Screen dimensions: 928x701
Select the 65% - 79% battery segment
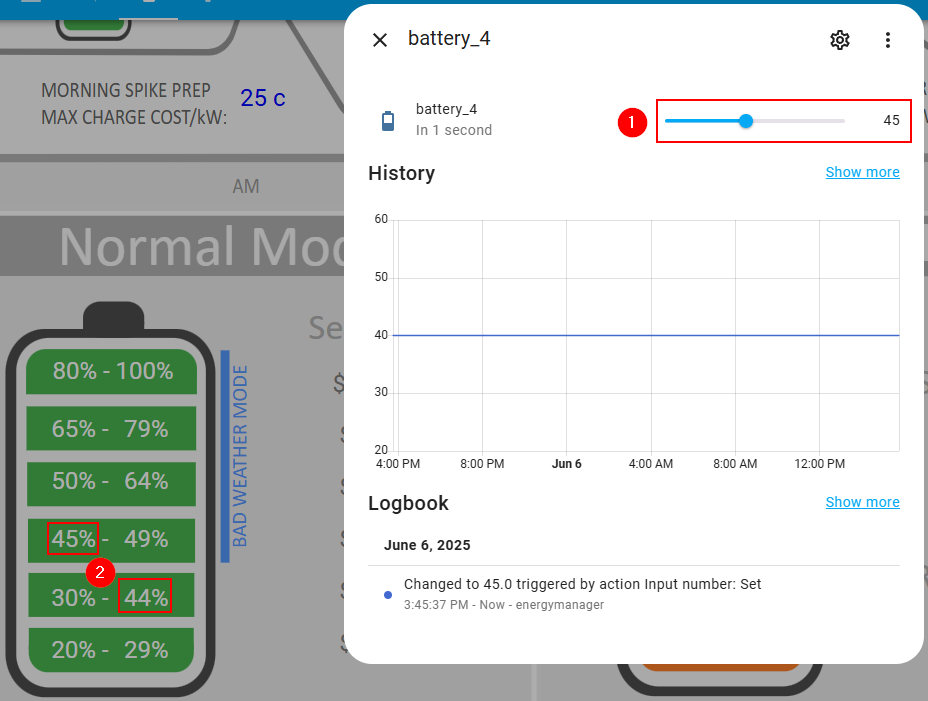[111, 429]
